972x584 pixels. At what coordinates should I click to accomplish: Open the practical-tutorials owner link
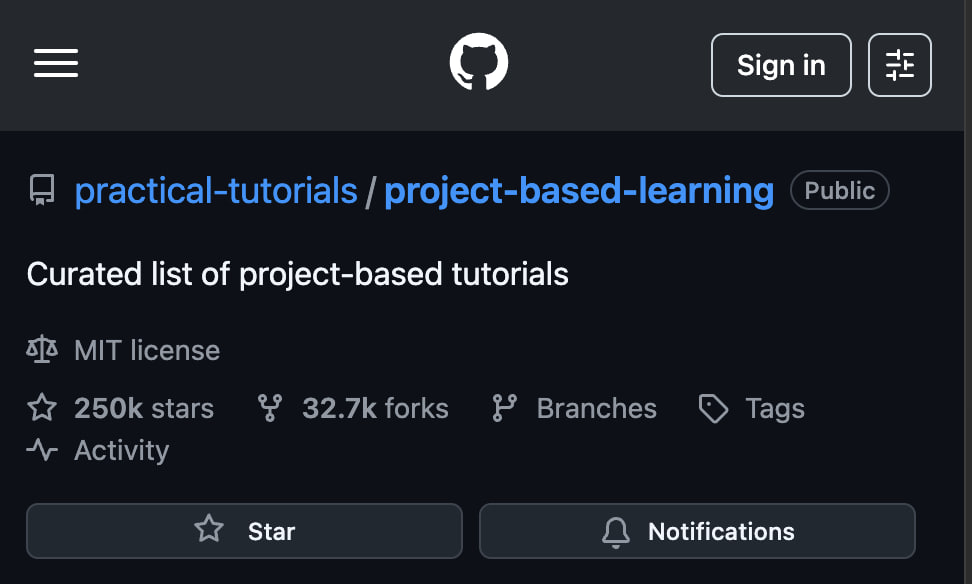(216, 190)
